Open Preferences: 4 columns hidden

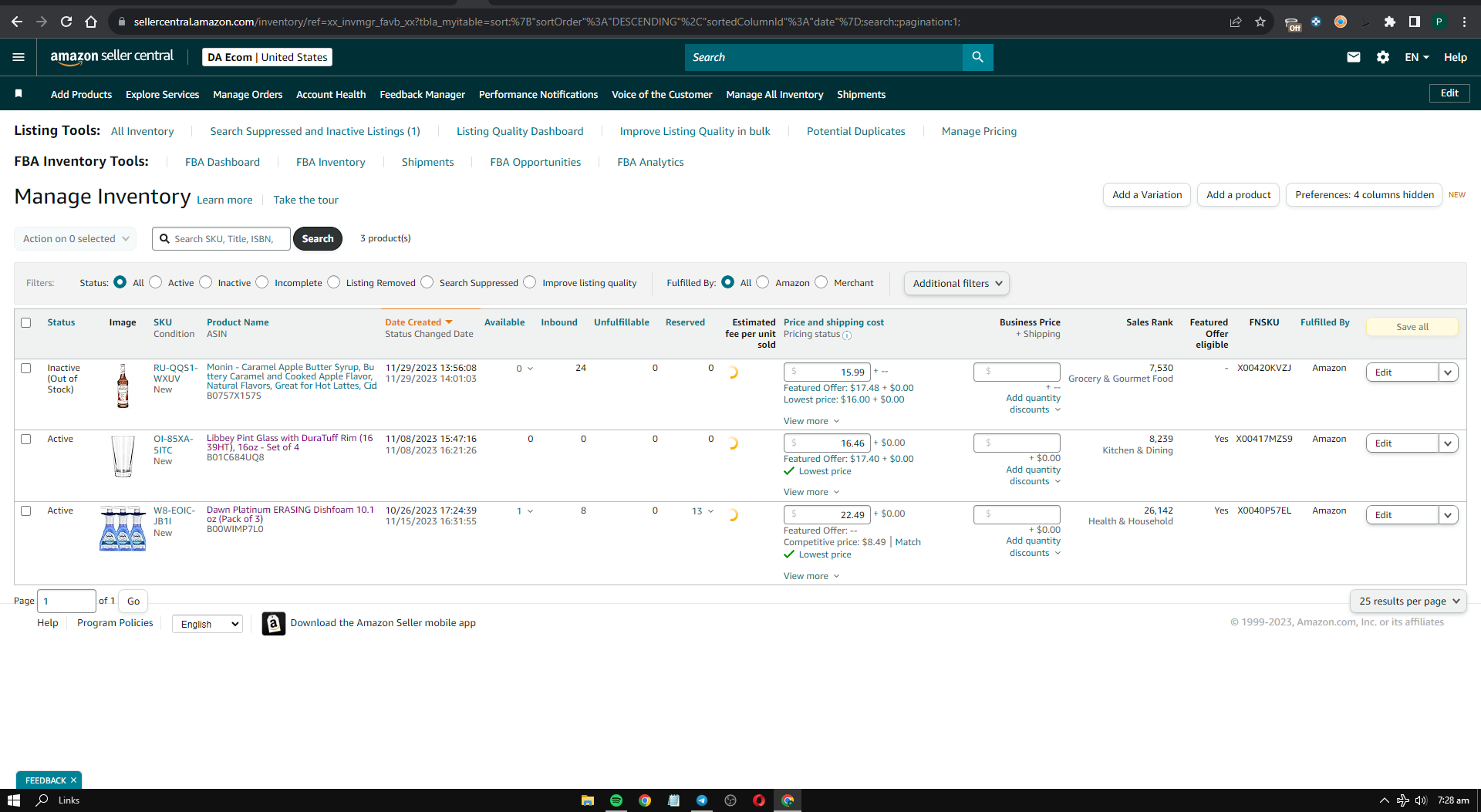pyautogui.click(x=1365, y=194)
